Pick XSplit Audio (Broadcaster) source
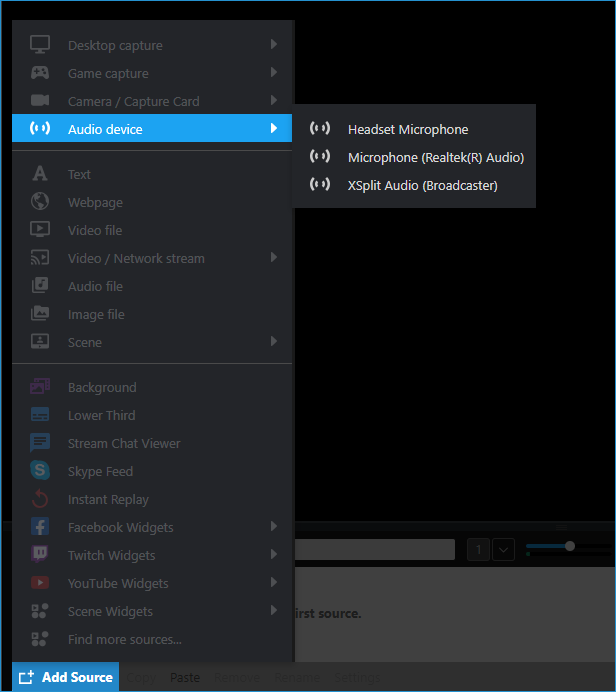This screenshot has height=692, width=616. tap(414, 185)
